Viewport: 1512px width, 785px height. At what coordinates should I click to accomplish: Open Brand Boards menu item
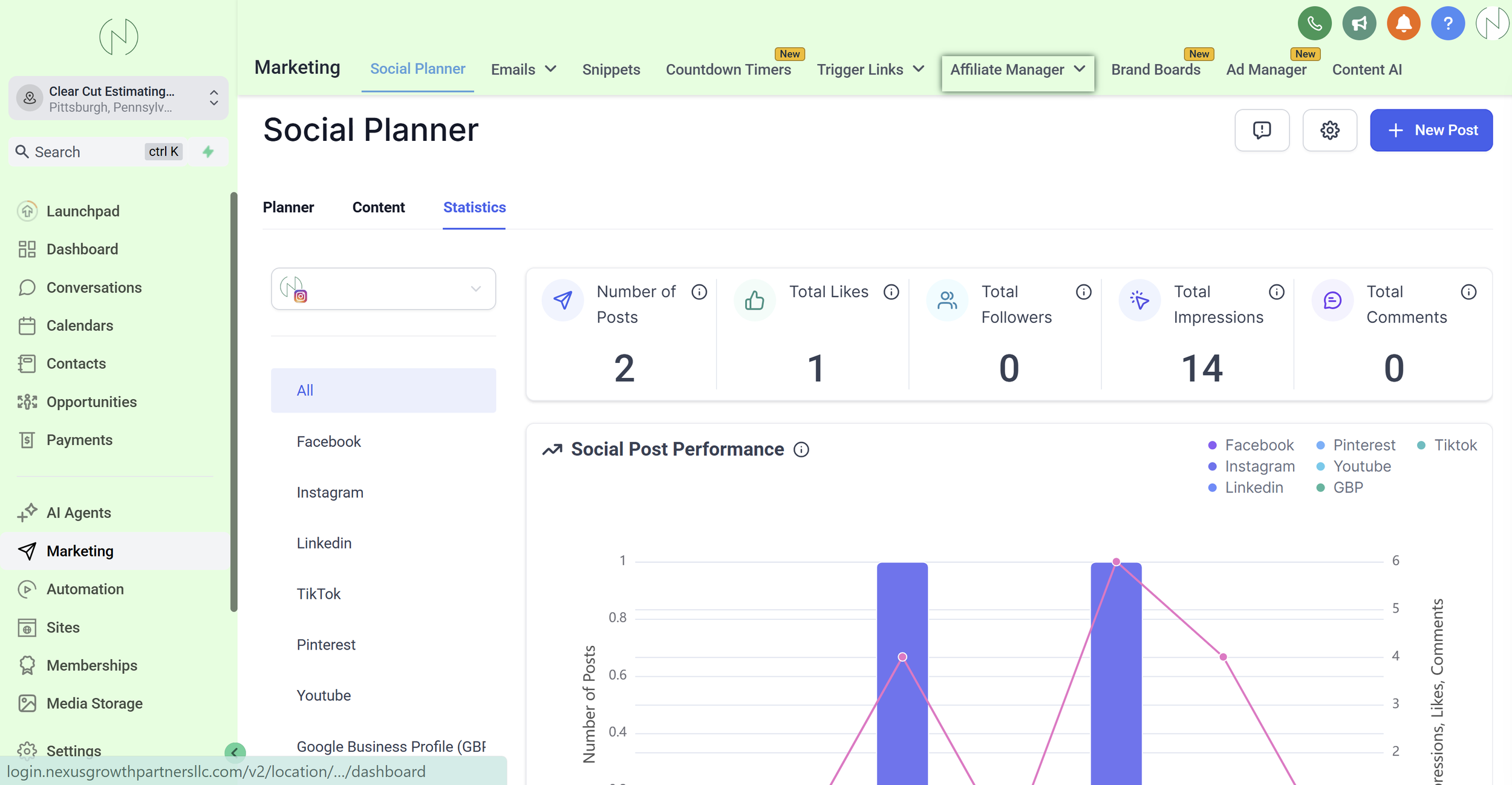point(1155,70)
